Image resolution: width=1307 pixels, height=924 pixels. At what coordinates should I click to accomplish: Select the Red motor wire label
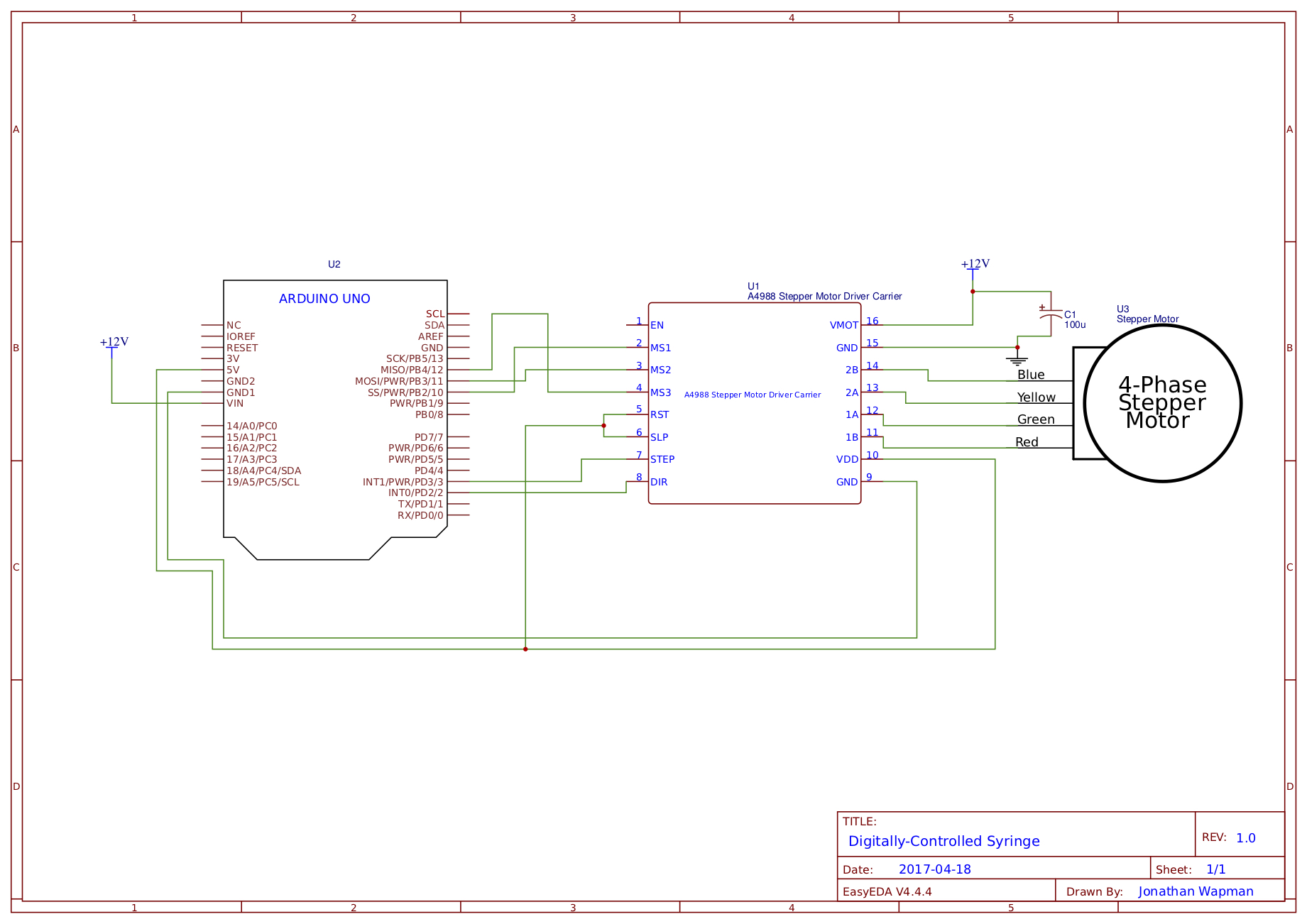(x=1027, y=442)
